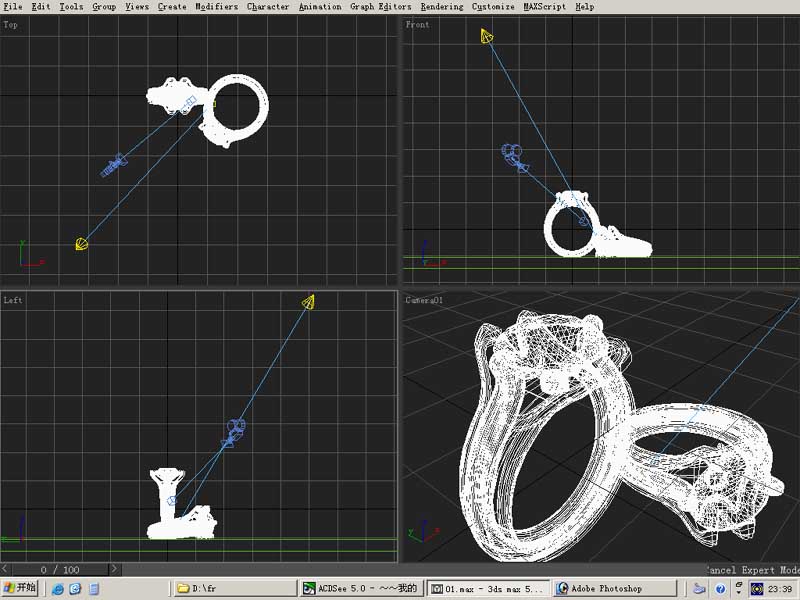Select the yellow light in Front viewport

pyautogui.click(x=487, y=38)
